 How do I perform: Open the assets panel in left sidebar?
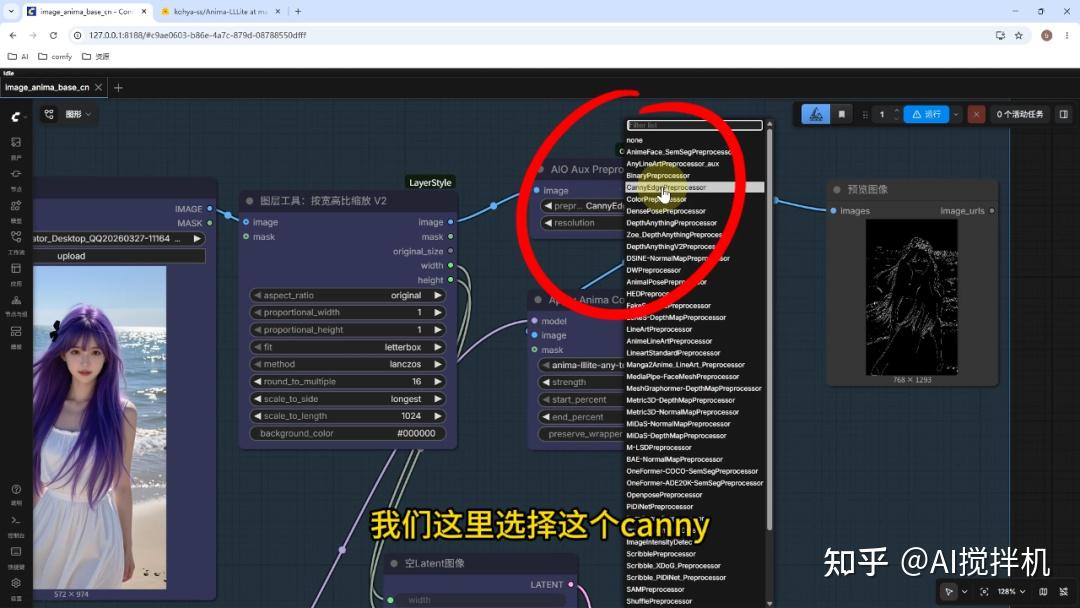pos(16,142)
